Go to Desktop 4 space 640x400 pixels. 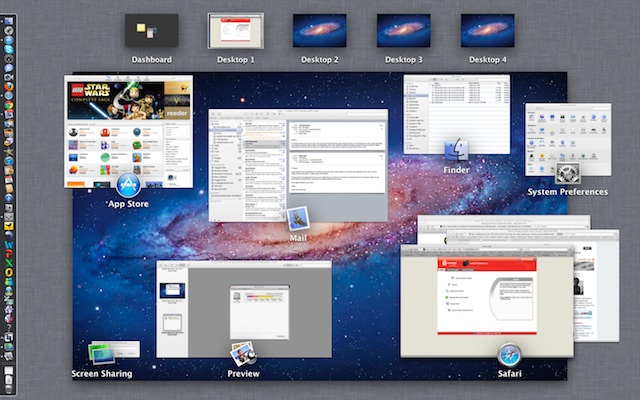(x=487, y=31)
